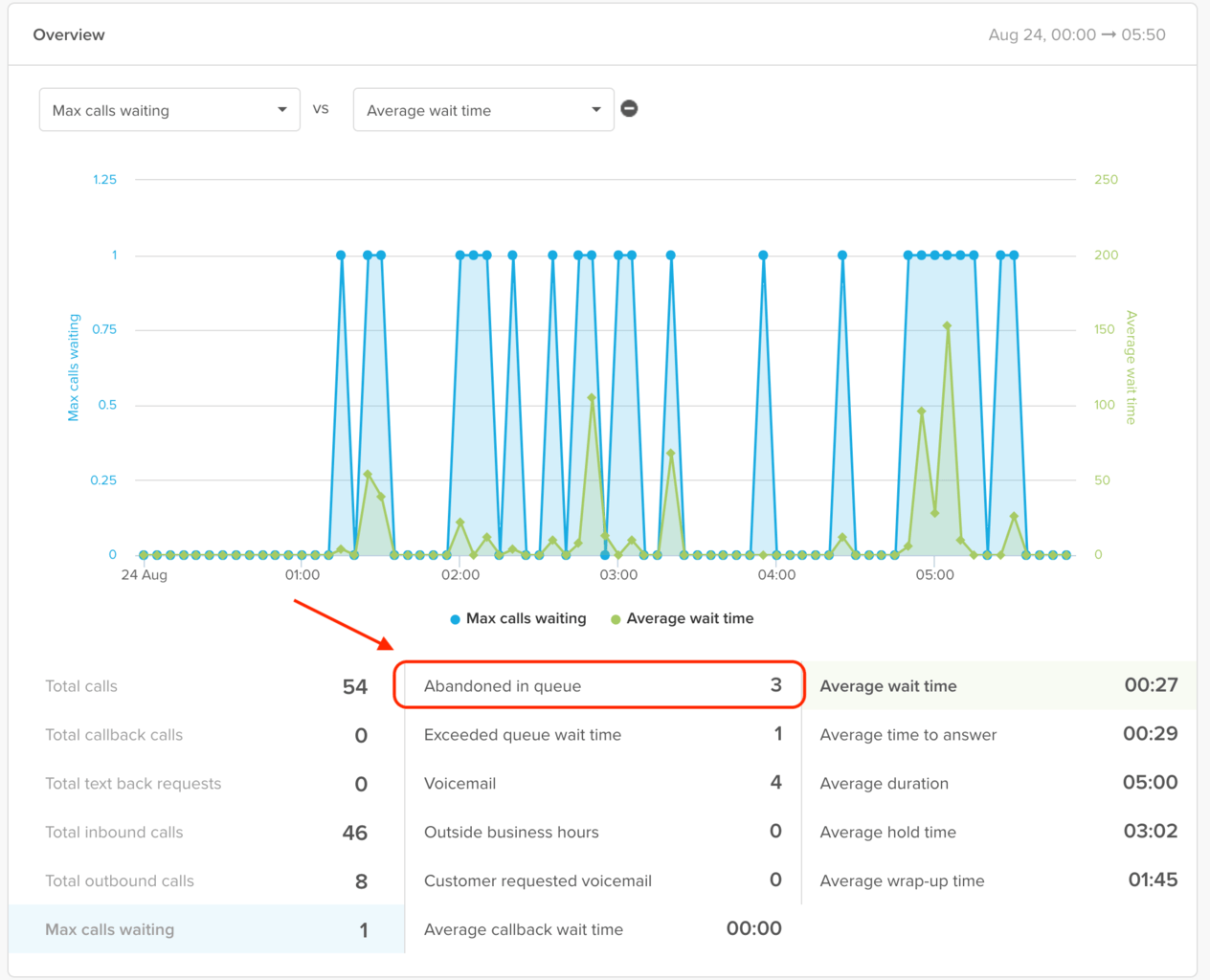Select Outside business hours metric
This screenshot has width=1210, height=980.
tap(601, 833)
